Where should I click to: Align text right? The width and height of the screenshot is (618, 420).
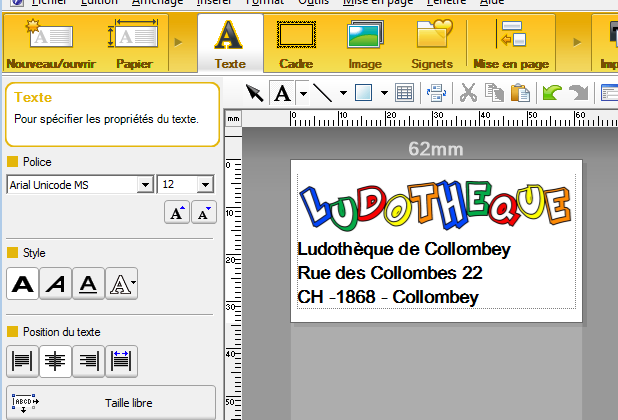(x=88, y=361)
